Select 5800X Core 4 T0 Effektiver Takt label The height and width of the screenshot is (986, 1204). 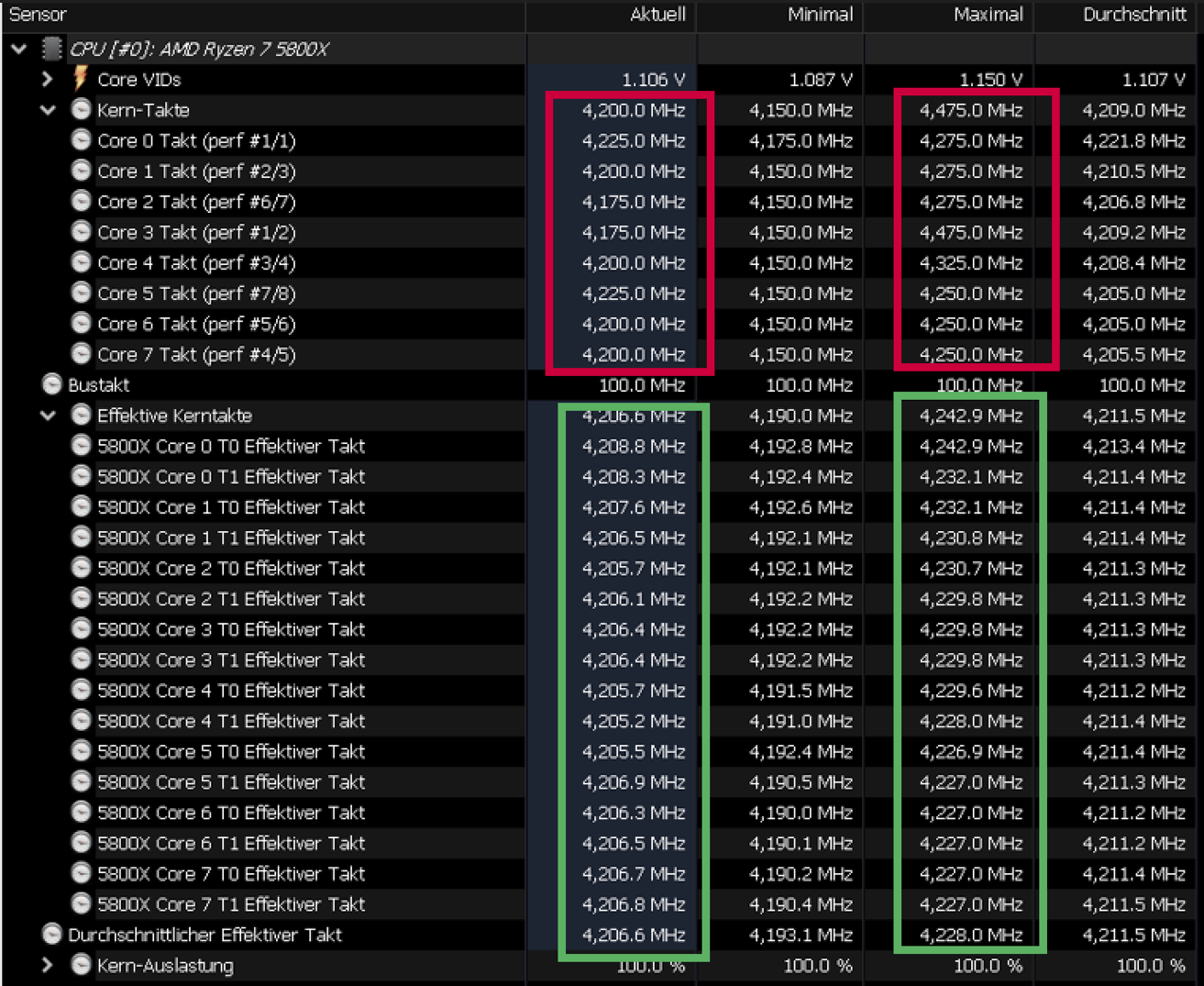(x=231, y=690)
